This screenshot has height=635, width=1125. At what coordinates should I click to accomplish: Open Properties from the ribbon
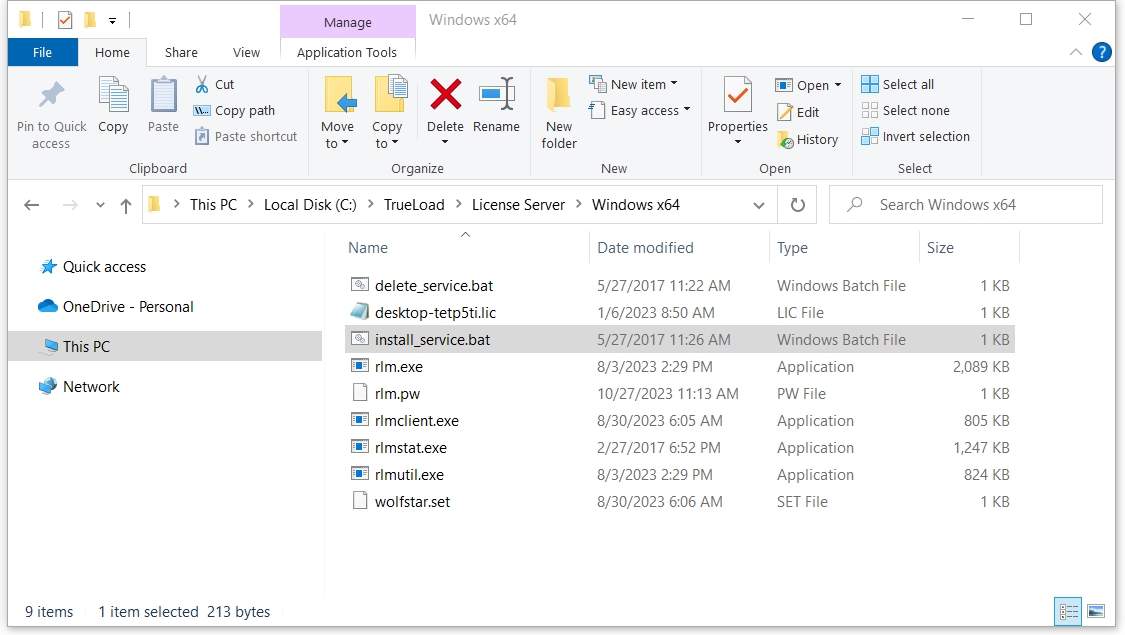(x=737, y=97)
